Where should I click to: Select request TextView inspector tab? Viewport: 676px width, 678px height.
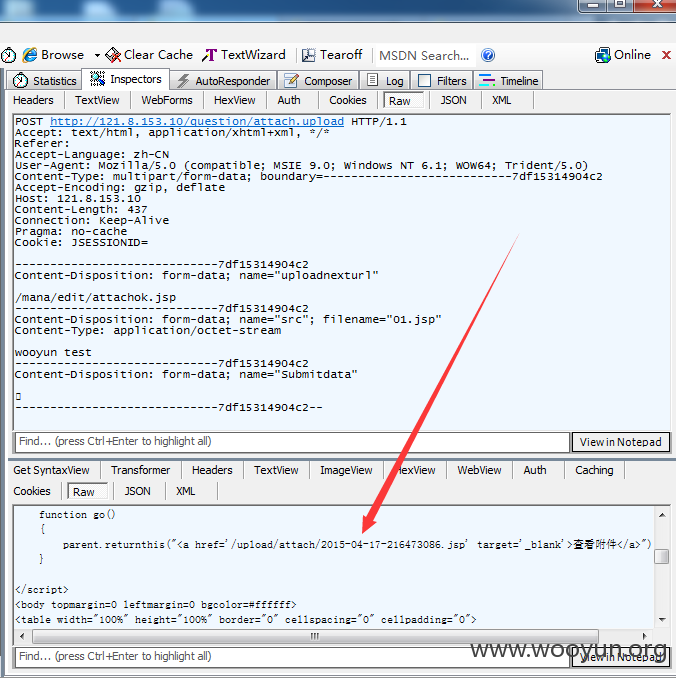point(97,100)
